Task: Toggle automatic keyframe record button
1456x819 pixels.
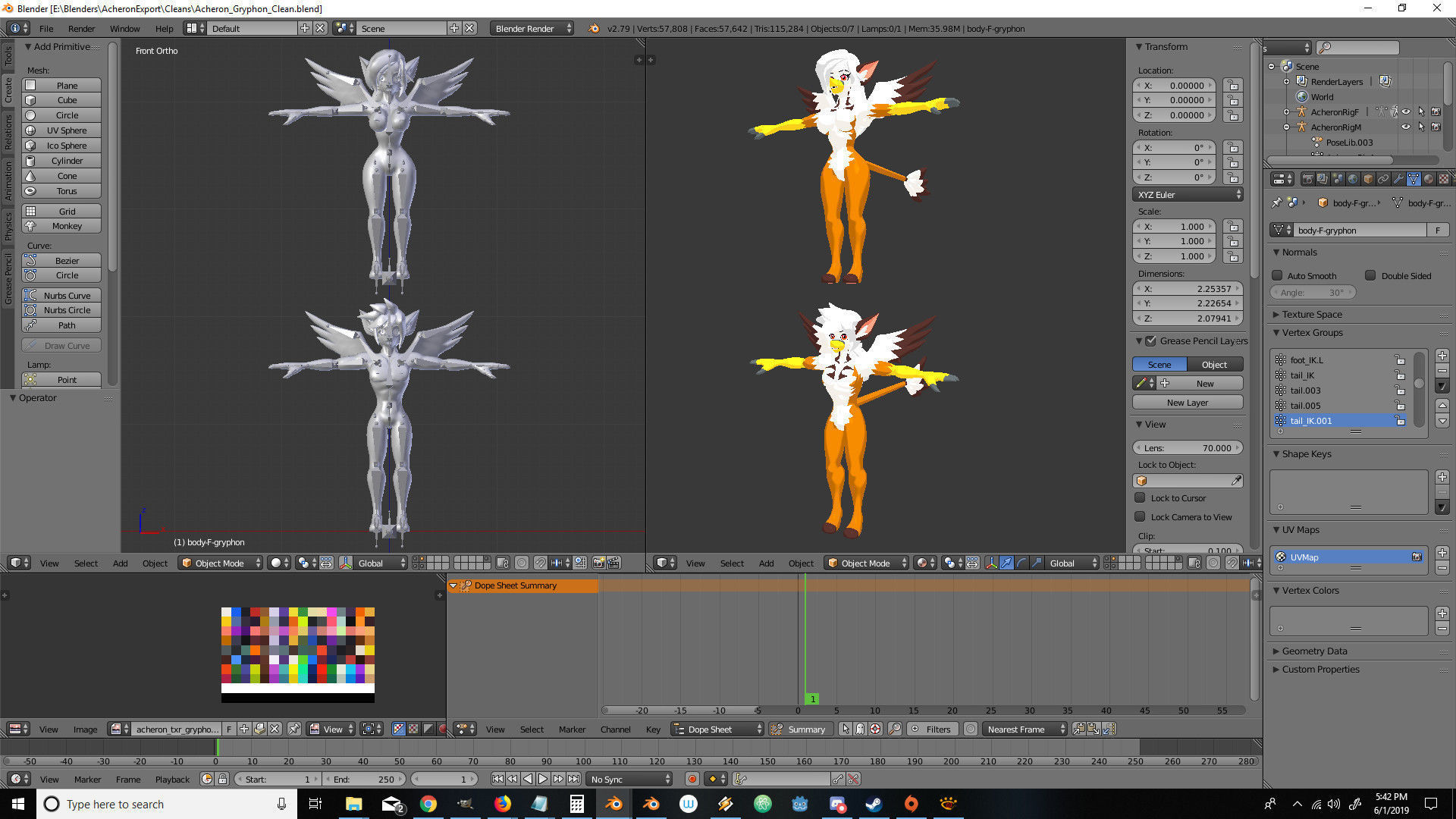Action: (x=692, y=779)
